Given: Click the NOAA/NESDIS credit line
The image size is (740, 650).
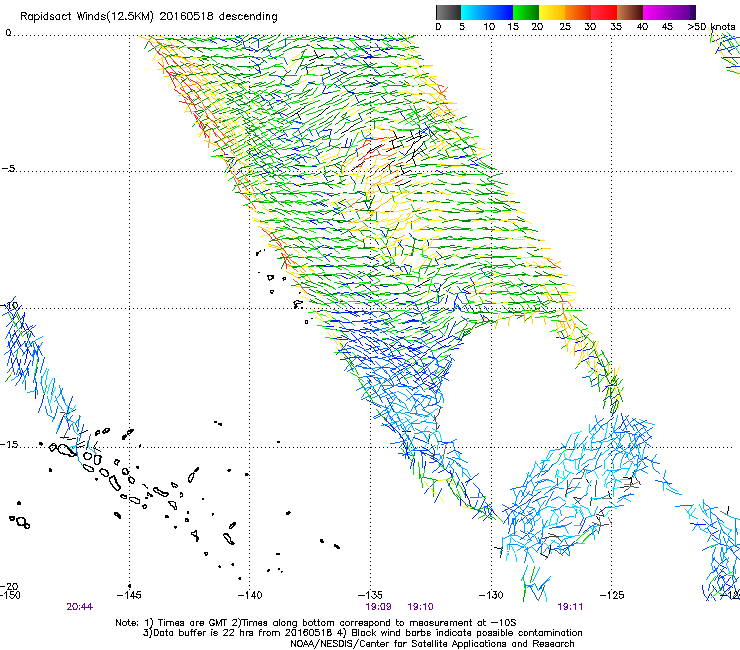Looking at the screenshot, I should [432, 644].
